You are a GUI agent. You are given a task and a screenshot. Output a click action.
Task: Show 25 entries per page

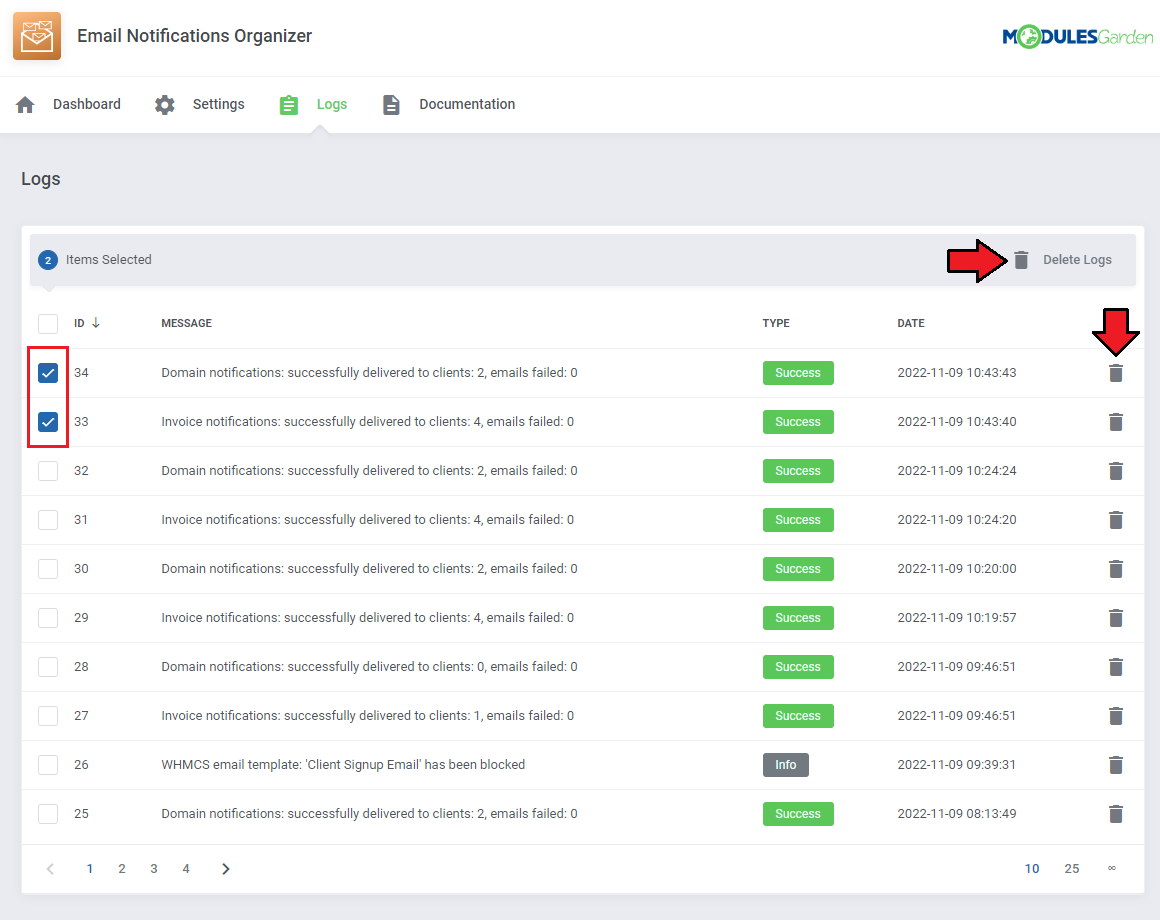[x=1072, y=869]
